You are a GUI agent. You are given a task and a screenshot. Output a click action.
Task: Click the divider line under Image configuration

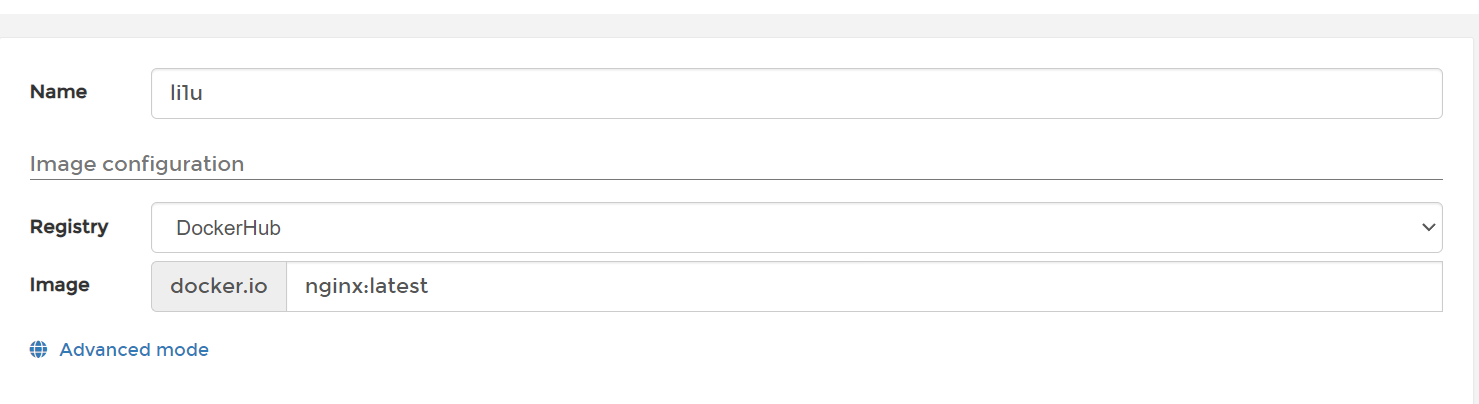point(736,179)
